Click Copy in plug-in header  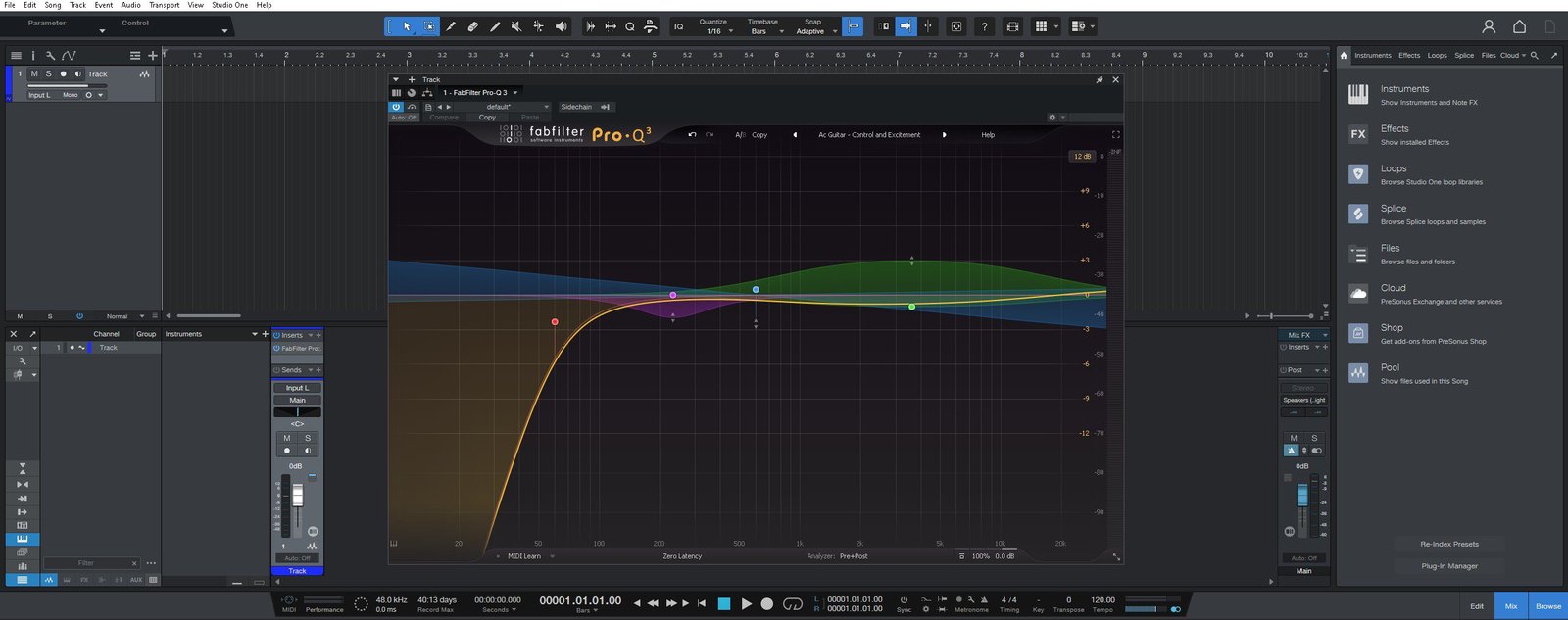pyautogui.click(x=487, y=118)
